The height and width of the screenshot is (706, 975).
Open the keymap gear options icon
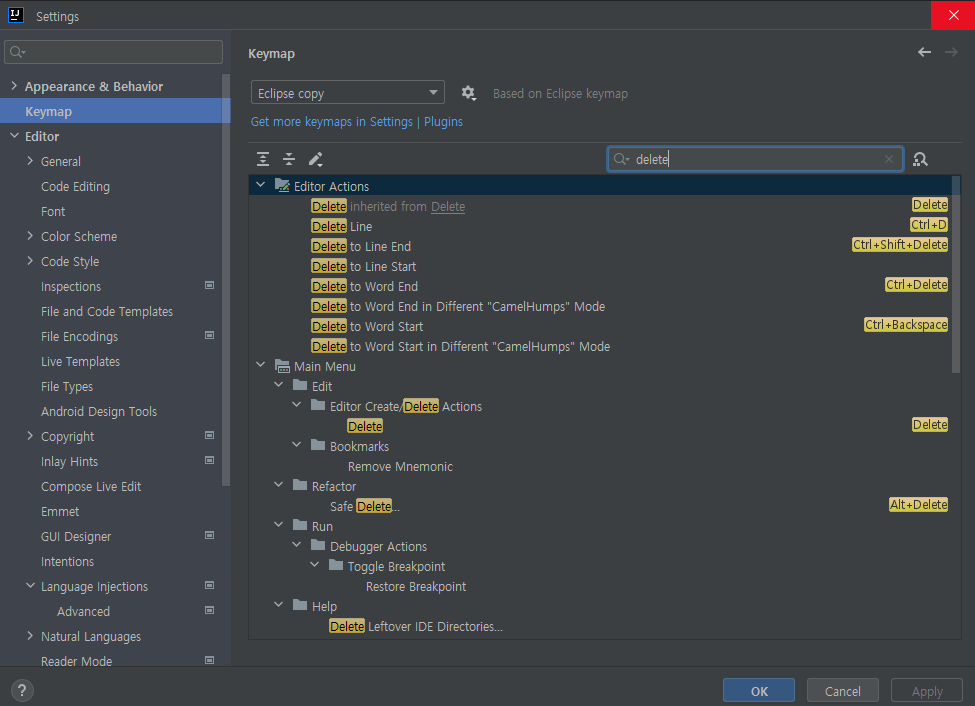pos(468,93)
